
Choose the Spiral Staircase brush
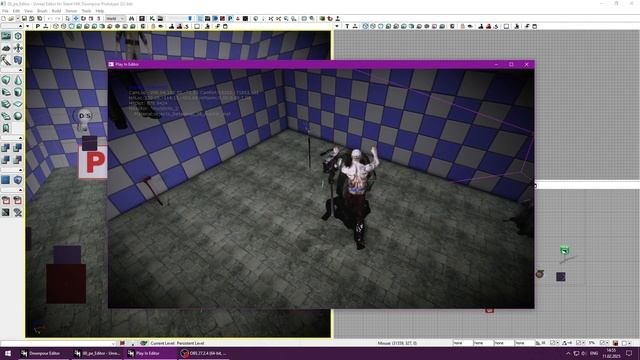pos(6,116)
